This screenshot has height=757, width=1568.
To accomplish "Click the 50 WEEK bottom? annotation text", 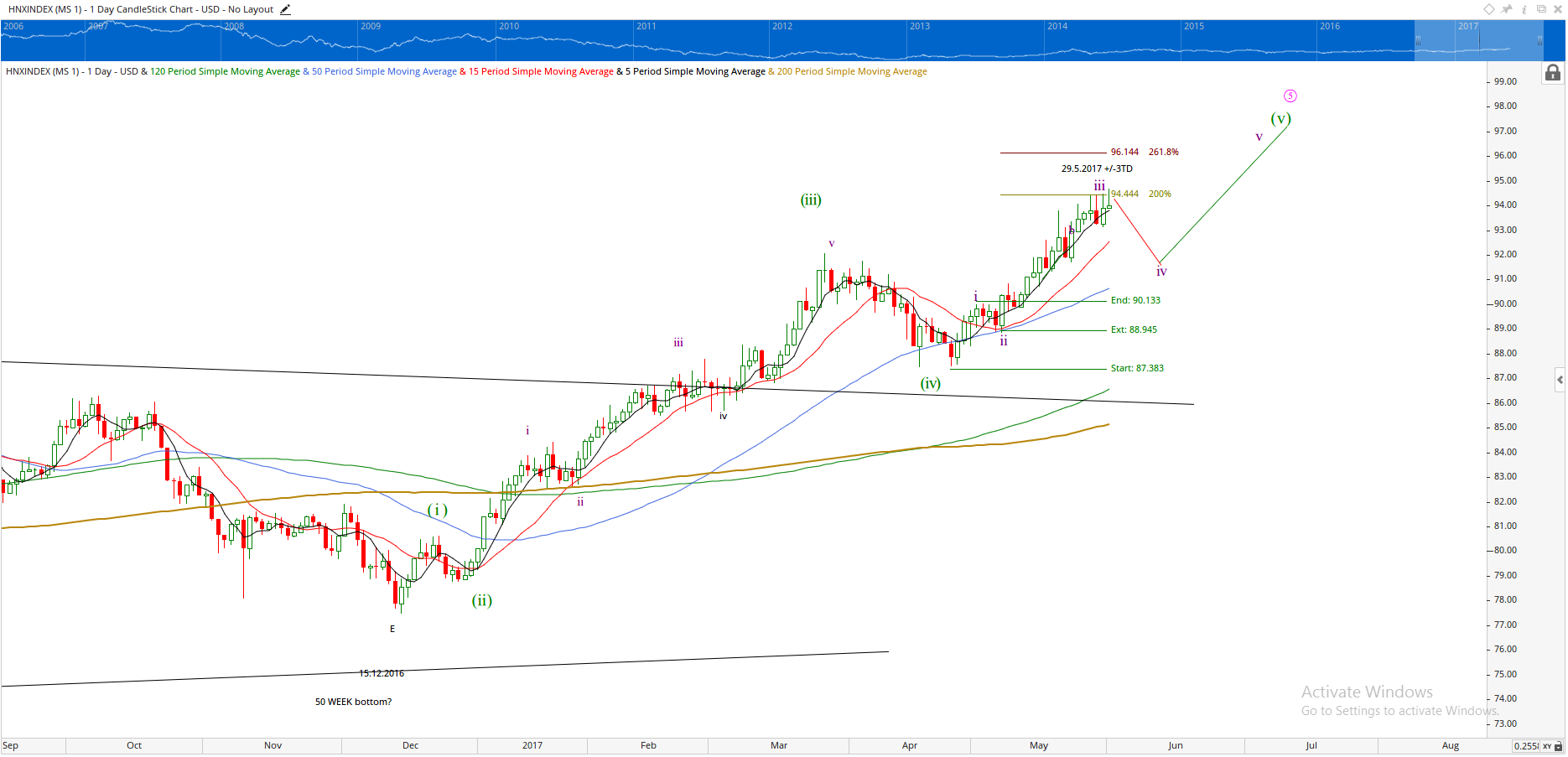I will (353, 702).
